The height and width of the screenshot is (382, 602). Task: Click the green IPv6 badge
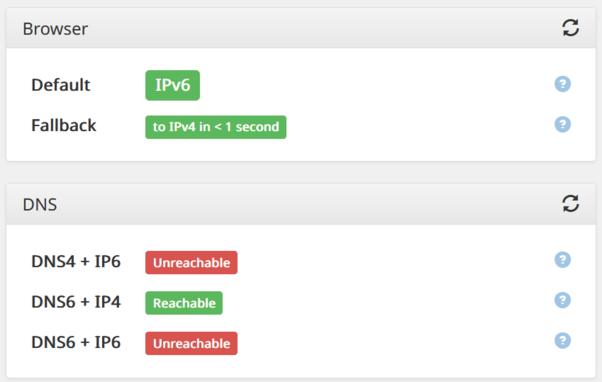click(172, 85)
